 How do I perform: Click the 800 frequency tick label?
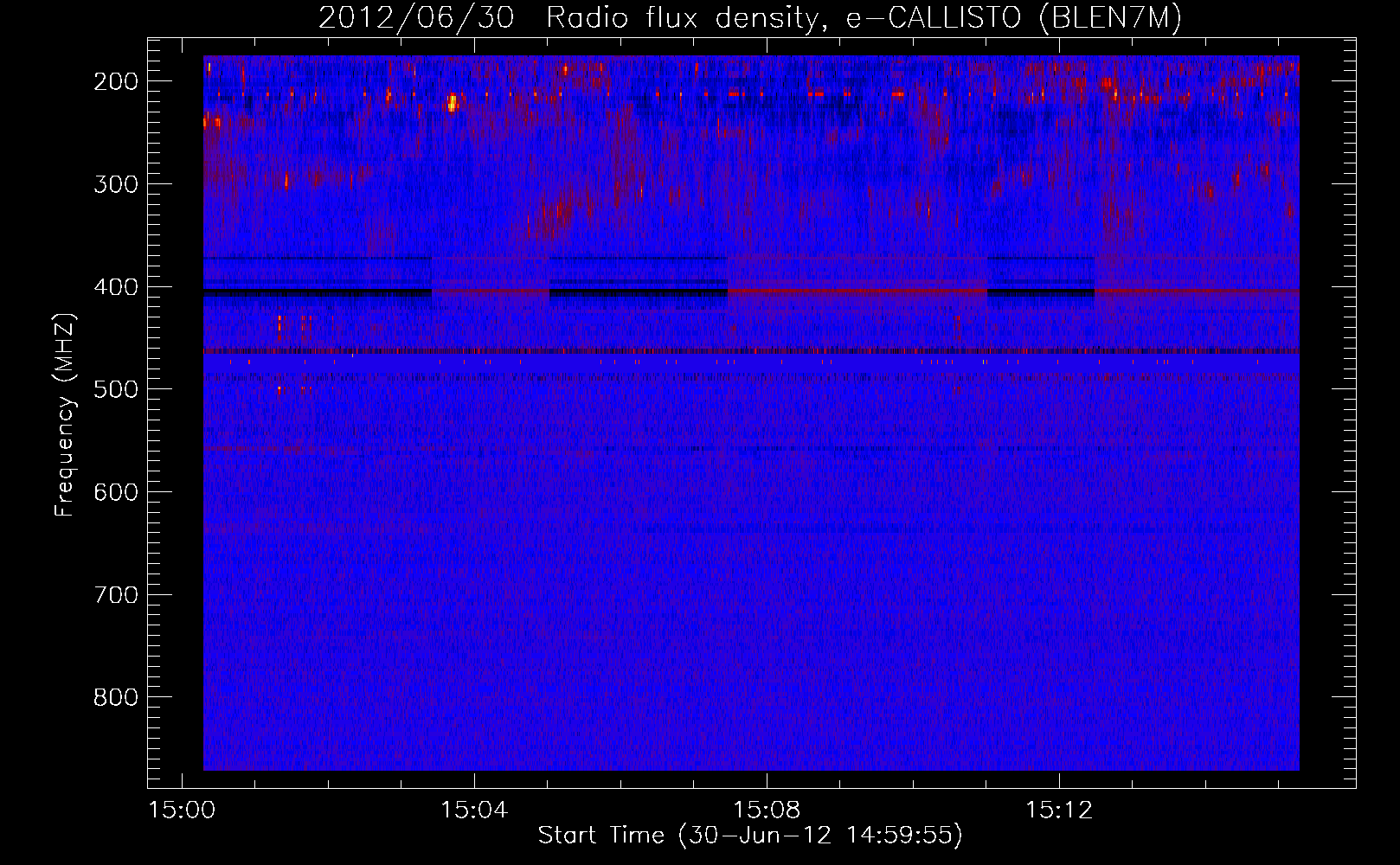click(116, 697)
